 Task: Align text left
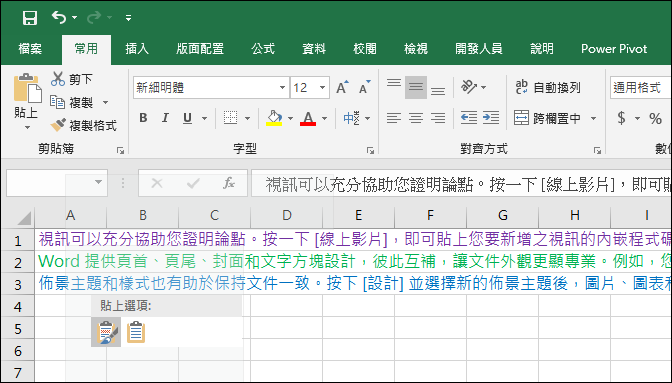(x=393, y=118)
